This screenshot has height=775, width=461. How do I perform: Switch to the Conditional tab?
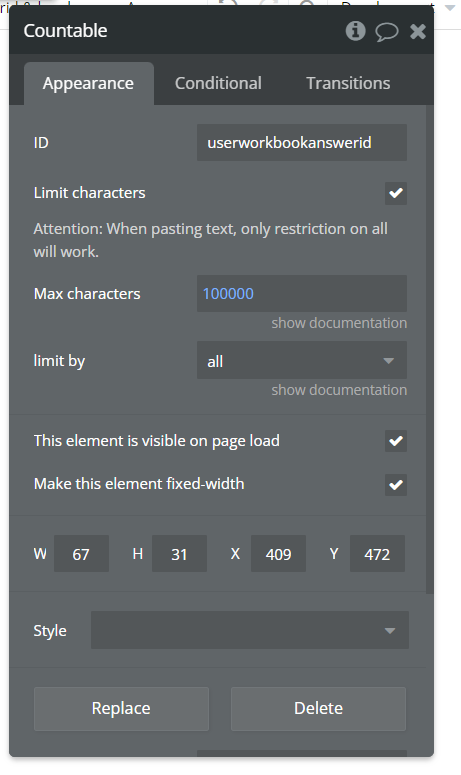click(x=218, y=83)
